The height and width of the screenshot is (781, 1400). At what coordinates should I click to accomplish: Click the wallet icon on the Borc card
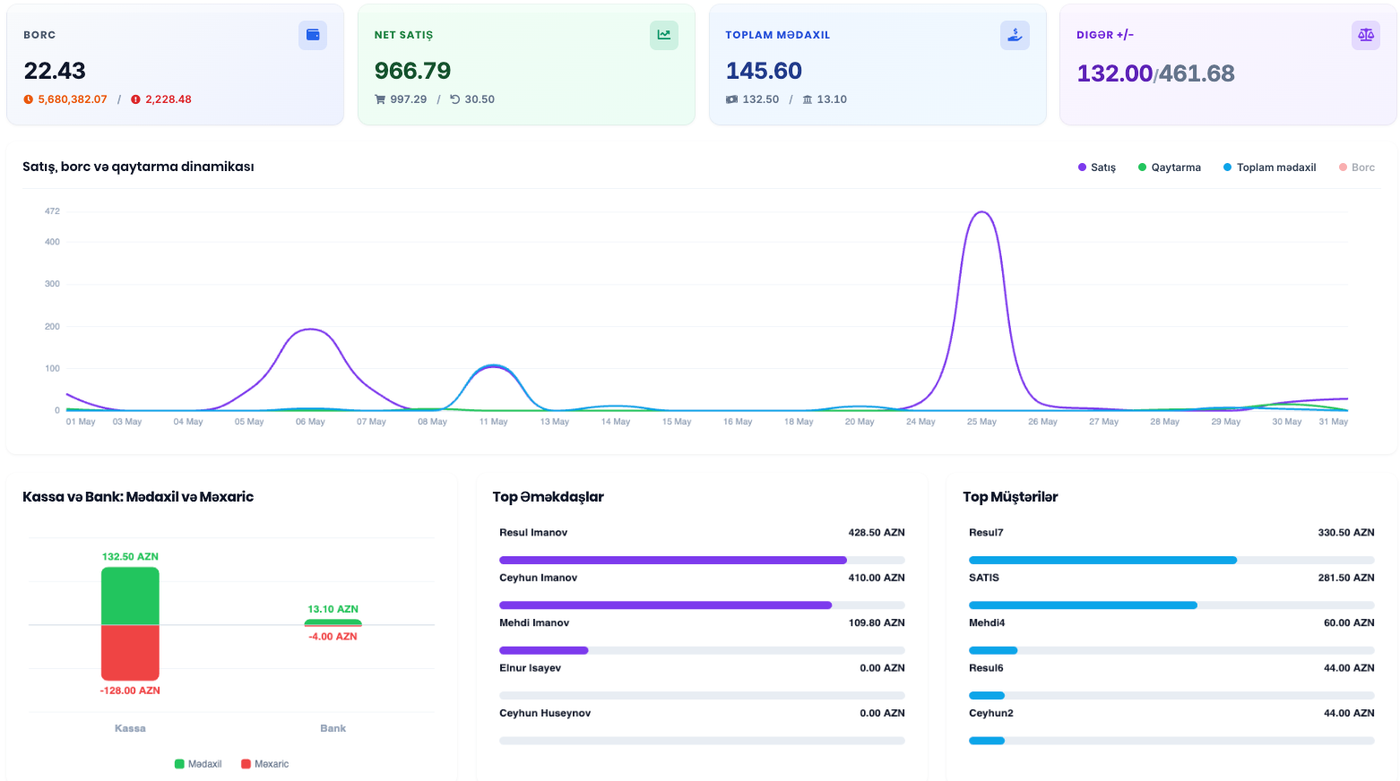(x=313, y=35)
